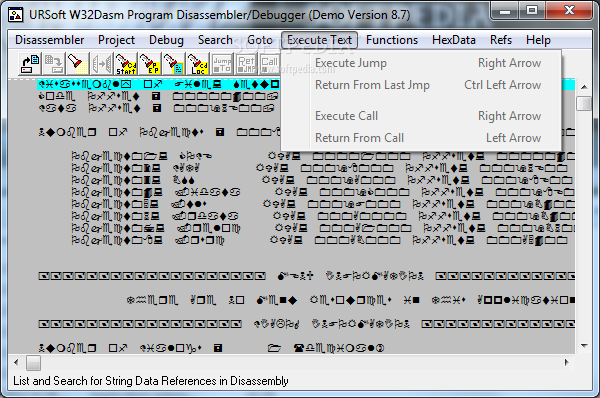Click the Copy Selected Lines toolbar icon

[102, 64]
